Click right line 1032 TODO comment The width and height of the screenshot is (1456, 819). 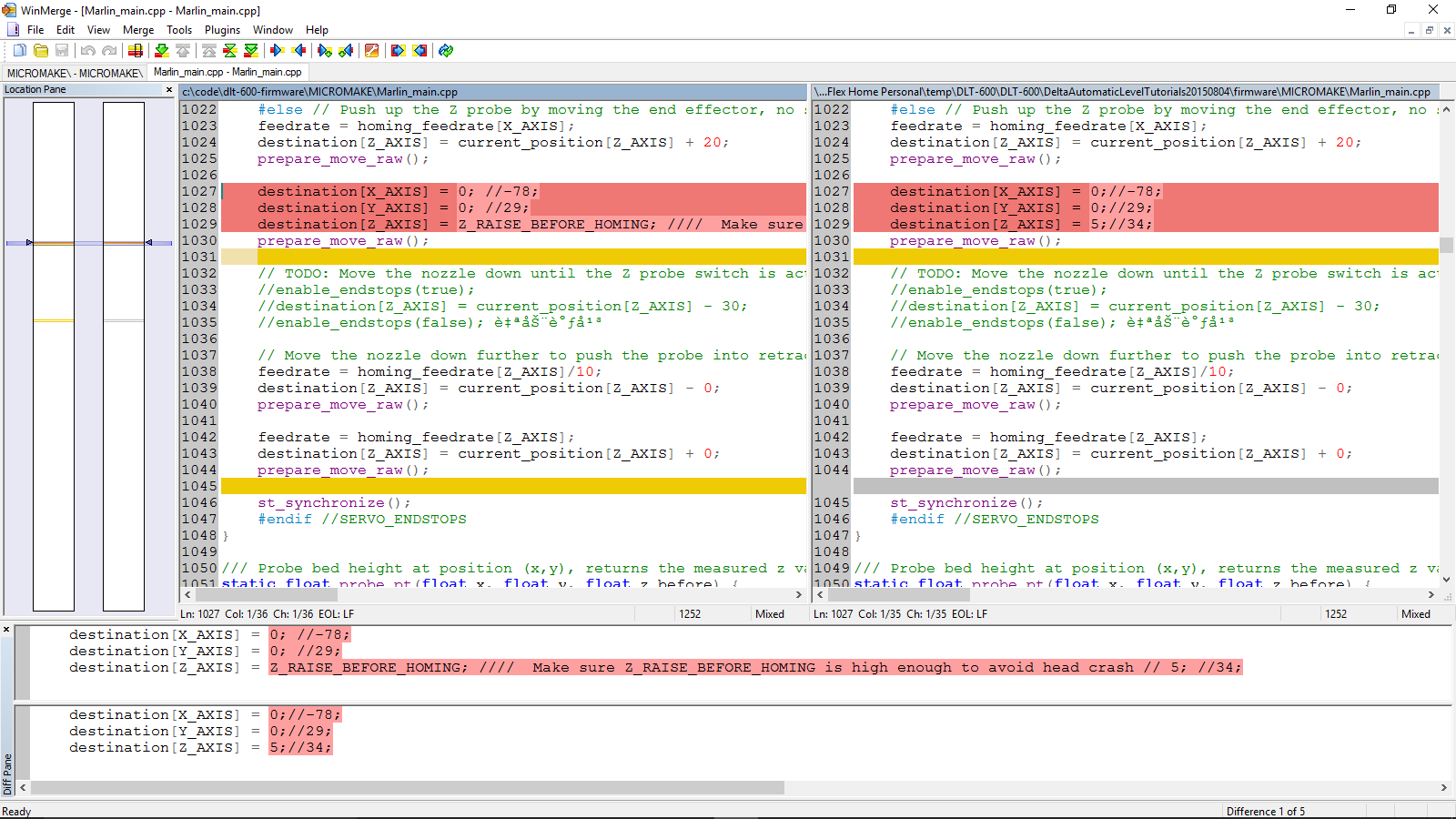[x=1165, y=274]
